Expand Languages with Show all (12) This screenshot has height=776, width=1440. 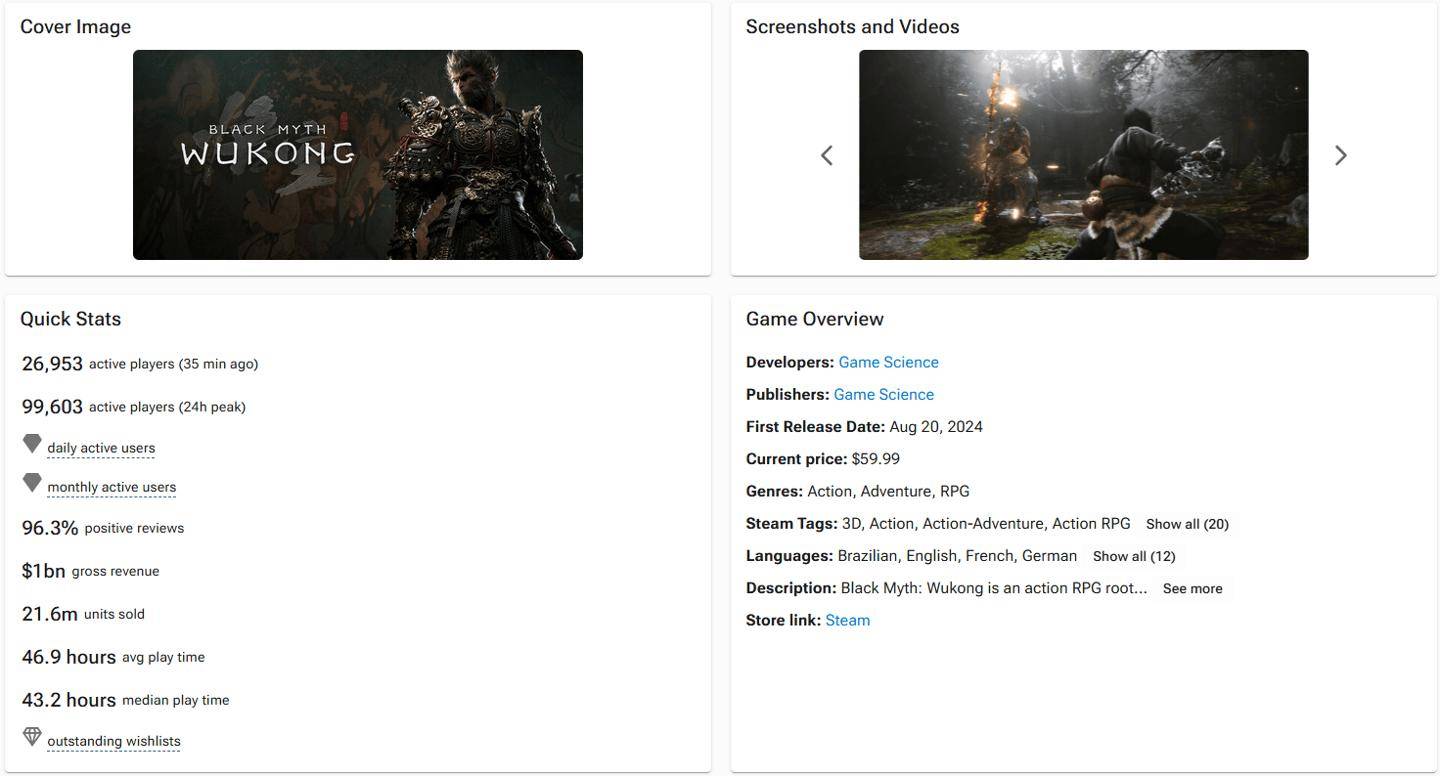point(1134,556)
